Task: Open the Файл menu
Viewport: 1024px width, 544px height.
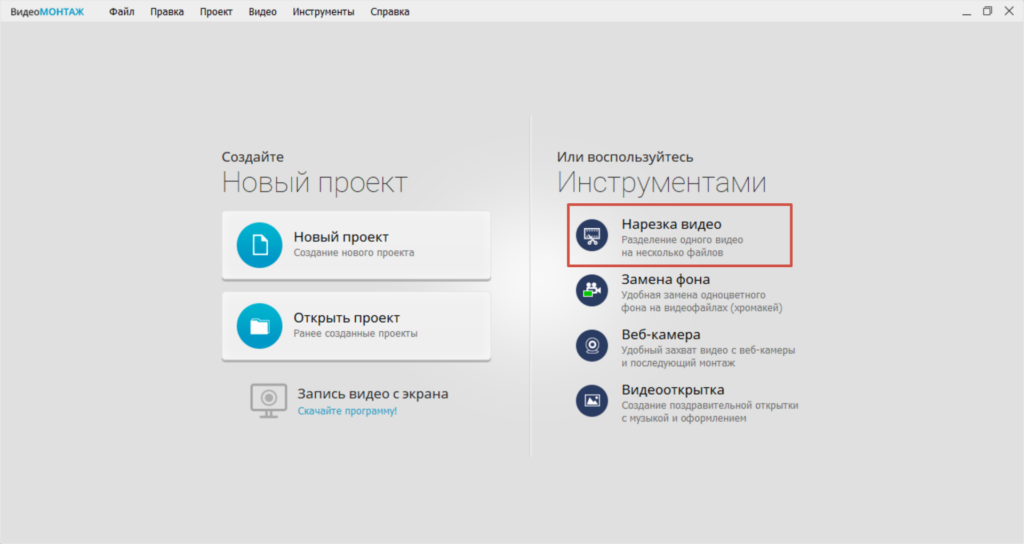Action: coord(121,12)
